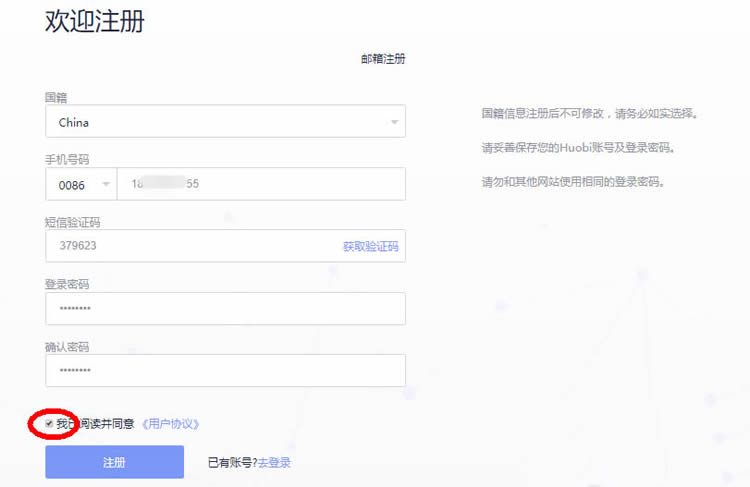
Task: Click the 去登录 login link
Action: [274, 463]
